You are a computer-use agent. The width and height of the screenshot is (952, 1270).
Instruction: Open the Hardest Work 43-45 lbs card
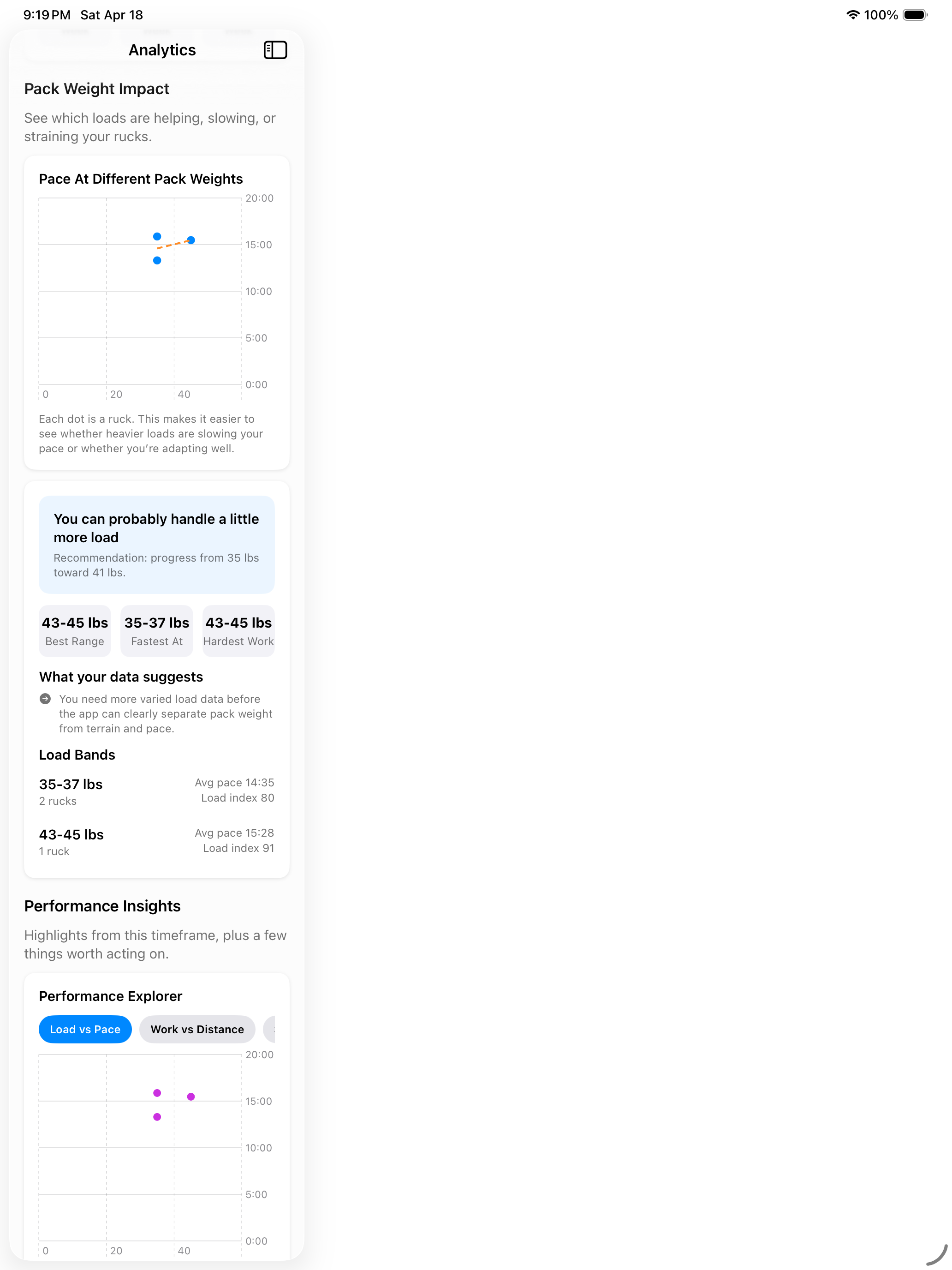coord(239,631)
